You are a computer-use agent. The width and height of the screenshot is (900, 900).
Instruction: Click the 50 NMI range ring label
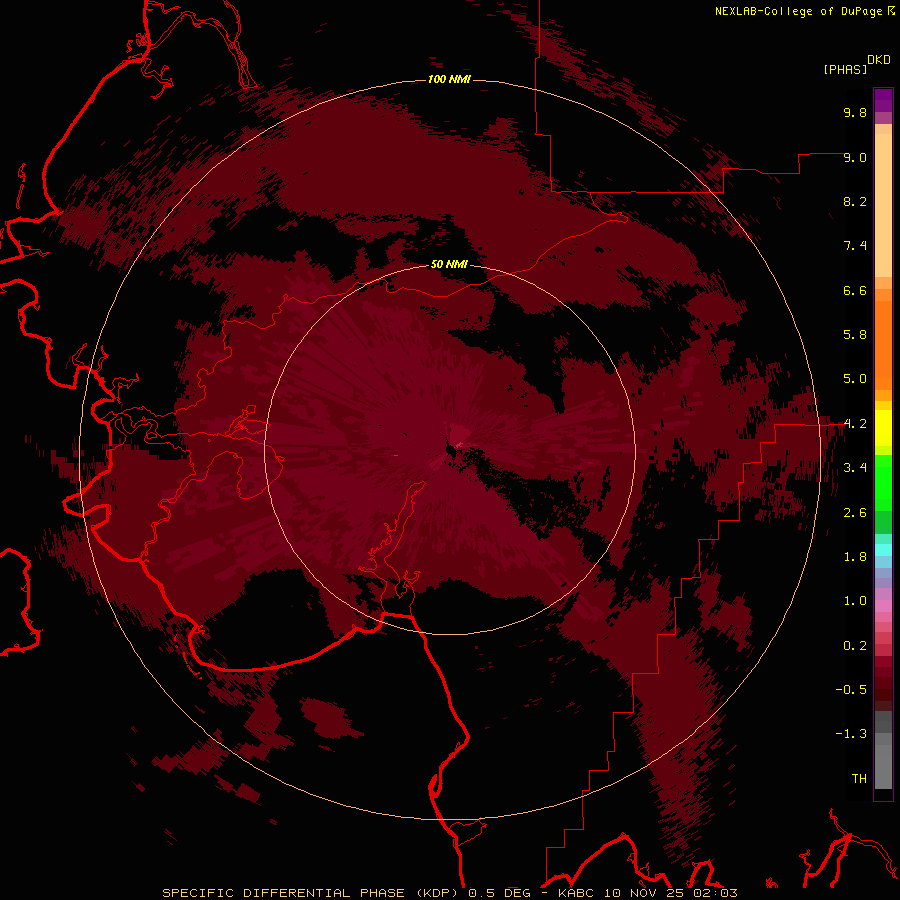click(x=449, y=264)
